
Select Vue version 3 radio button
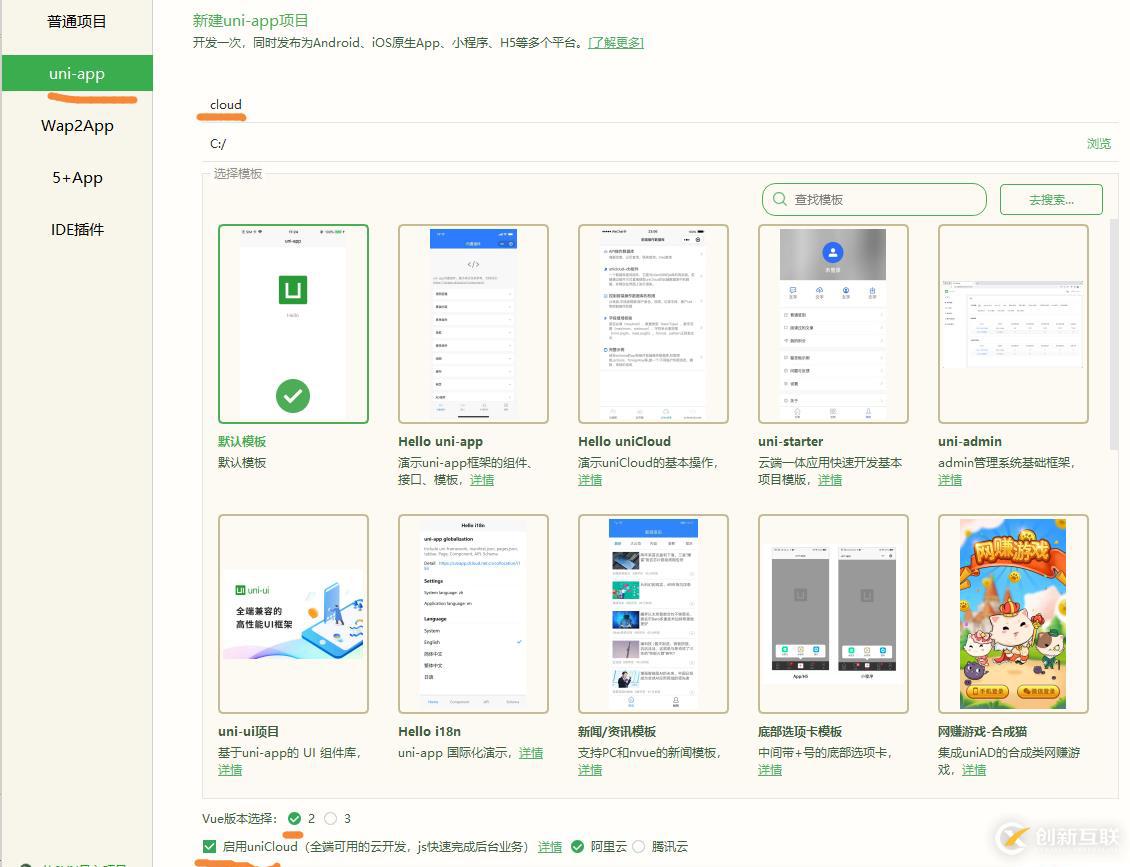(x=330, y=818)
